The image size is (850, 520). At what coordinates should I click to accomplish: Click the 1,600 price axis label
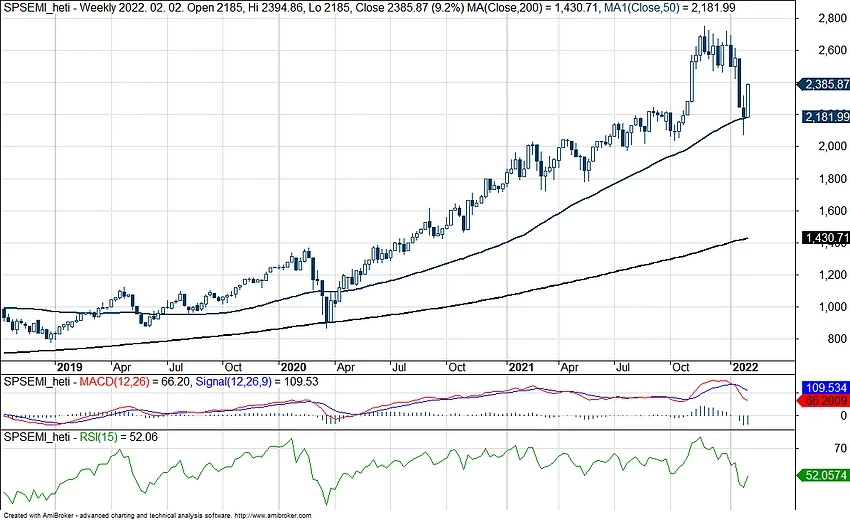(832, 211)
